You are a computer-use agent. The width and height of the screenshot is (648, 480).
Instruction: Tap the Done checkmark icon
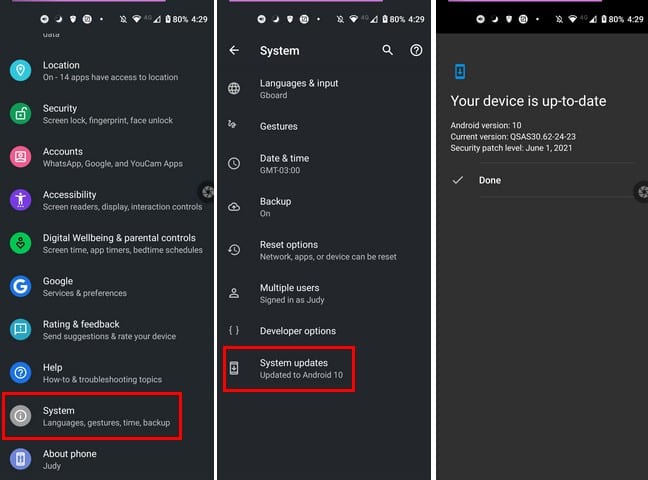click(457, 180)
